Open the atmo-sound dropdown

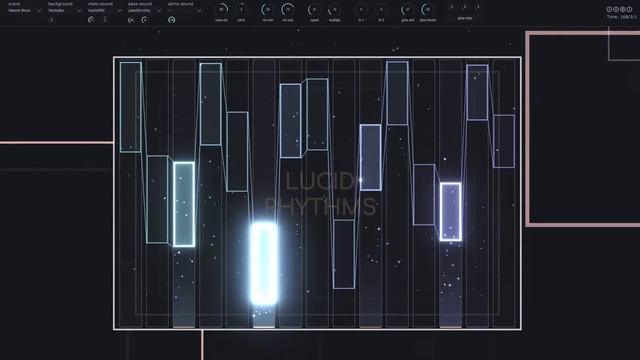tap(184, 11)
